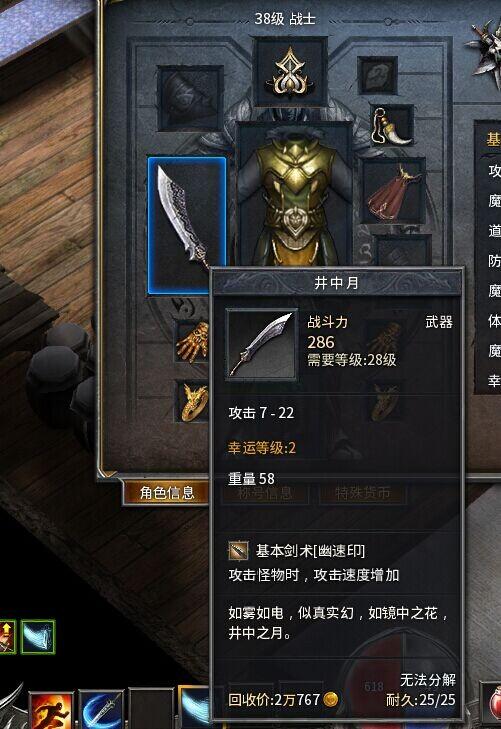Click the green-bordered slash buff icon
The height and width of the screenshot is (729, 501).
[38, 636]
